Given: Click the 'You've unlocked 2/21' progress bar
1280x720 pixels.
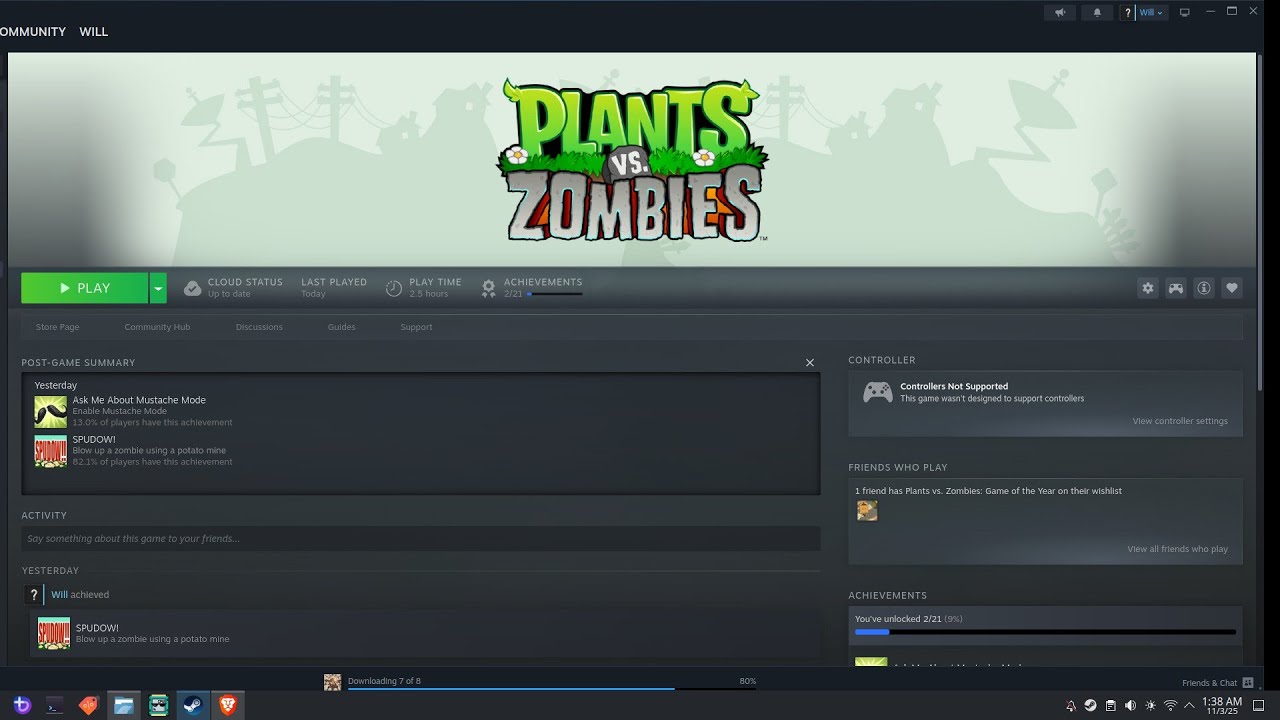Looking at the screenshot, I should click(x=1045, y=632).
